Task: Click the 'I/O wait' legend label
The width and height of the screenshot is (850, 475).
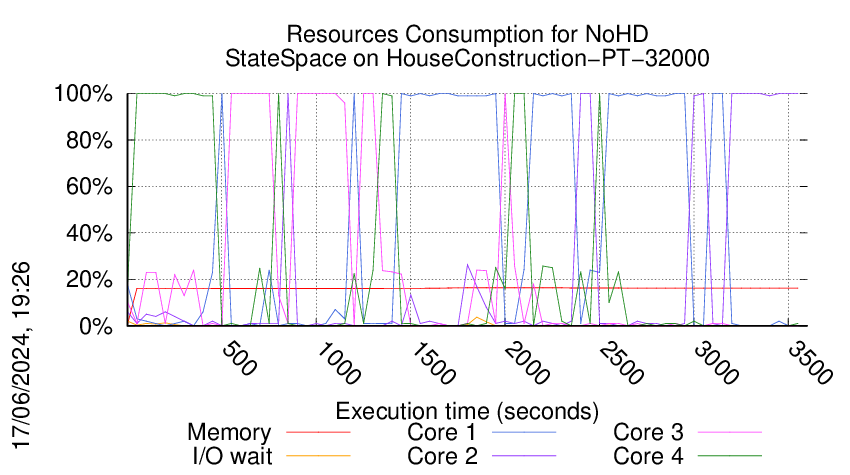Action: 233,456
